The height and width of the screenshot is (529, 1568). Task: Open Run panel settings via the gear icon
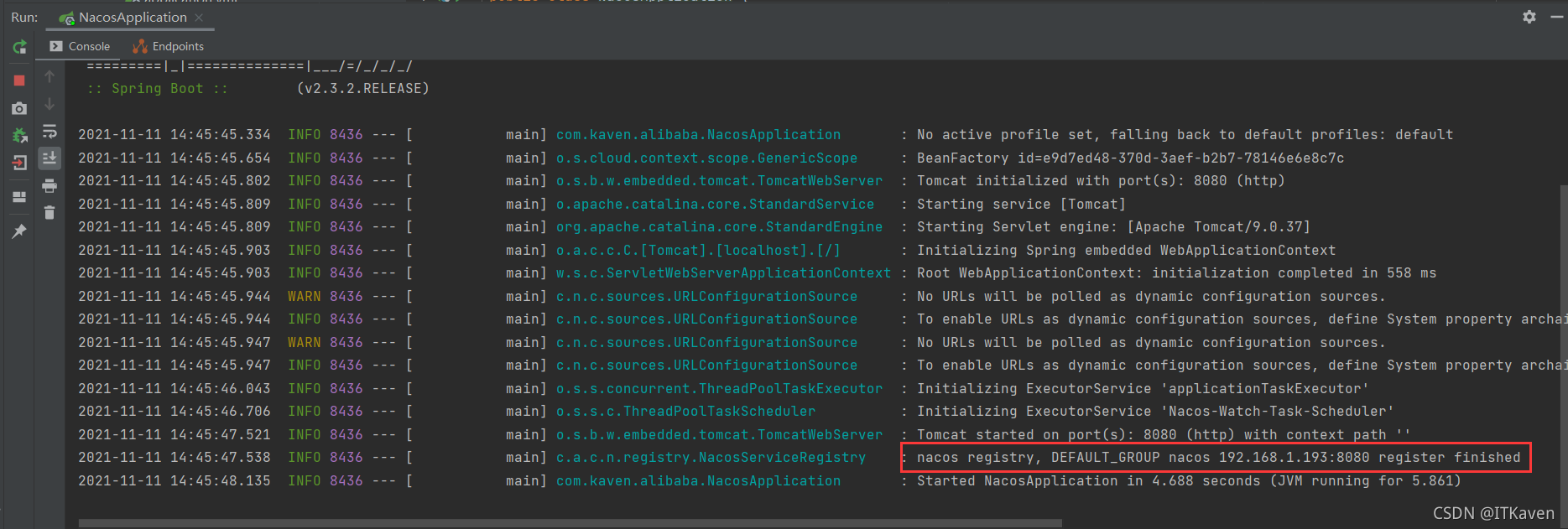pyautogui.click(x=1529, y=17)
